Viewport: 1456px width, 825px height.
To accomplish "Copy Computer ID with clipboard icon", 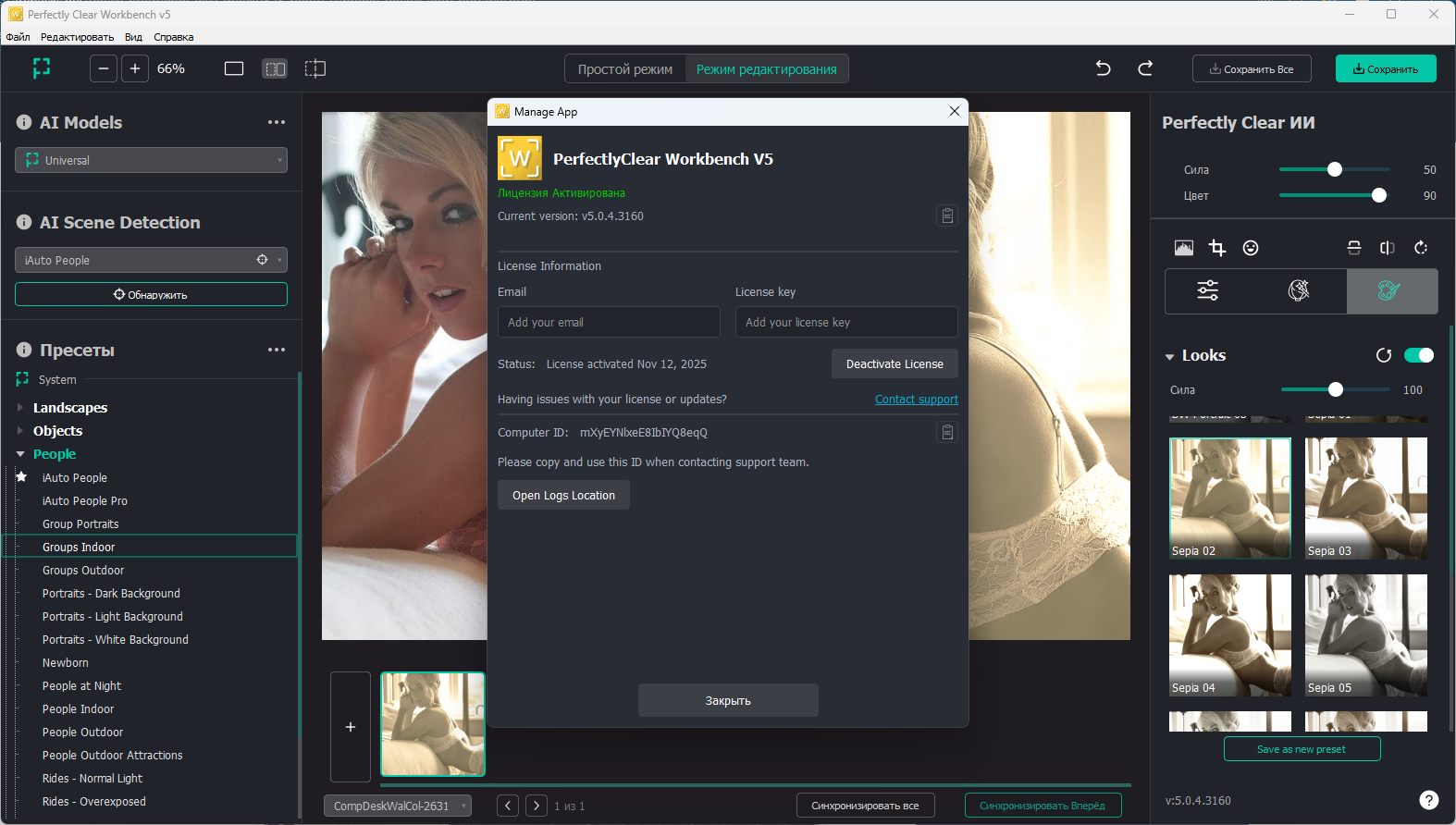I will click(x=947, y=433).
